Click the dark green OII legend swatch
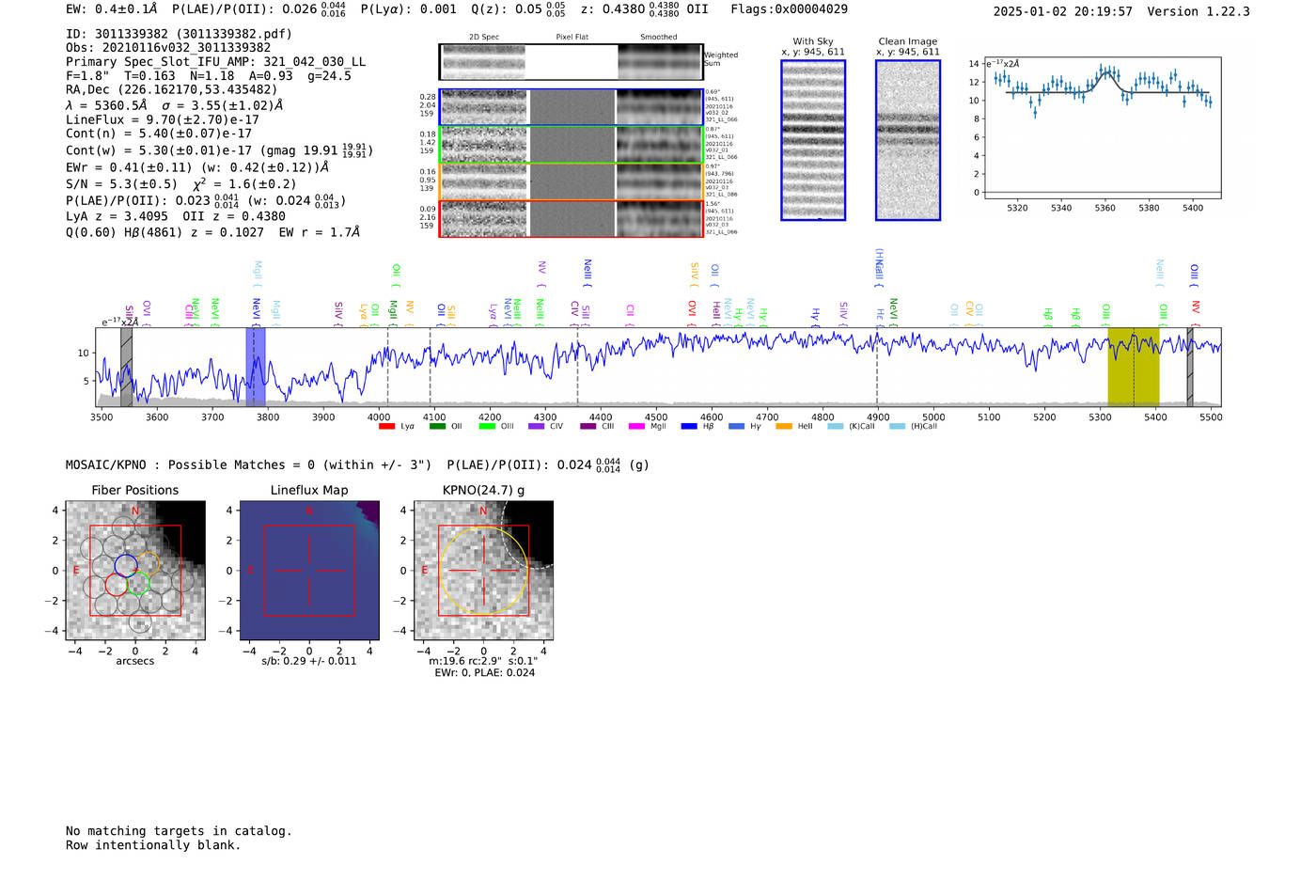The image size is (1316, 896). 437,427
